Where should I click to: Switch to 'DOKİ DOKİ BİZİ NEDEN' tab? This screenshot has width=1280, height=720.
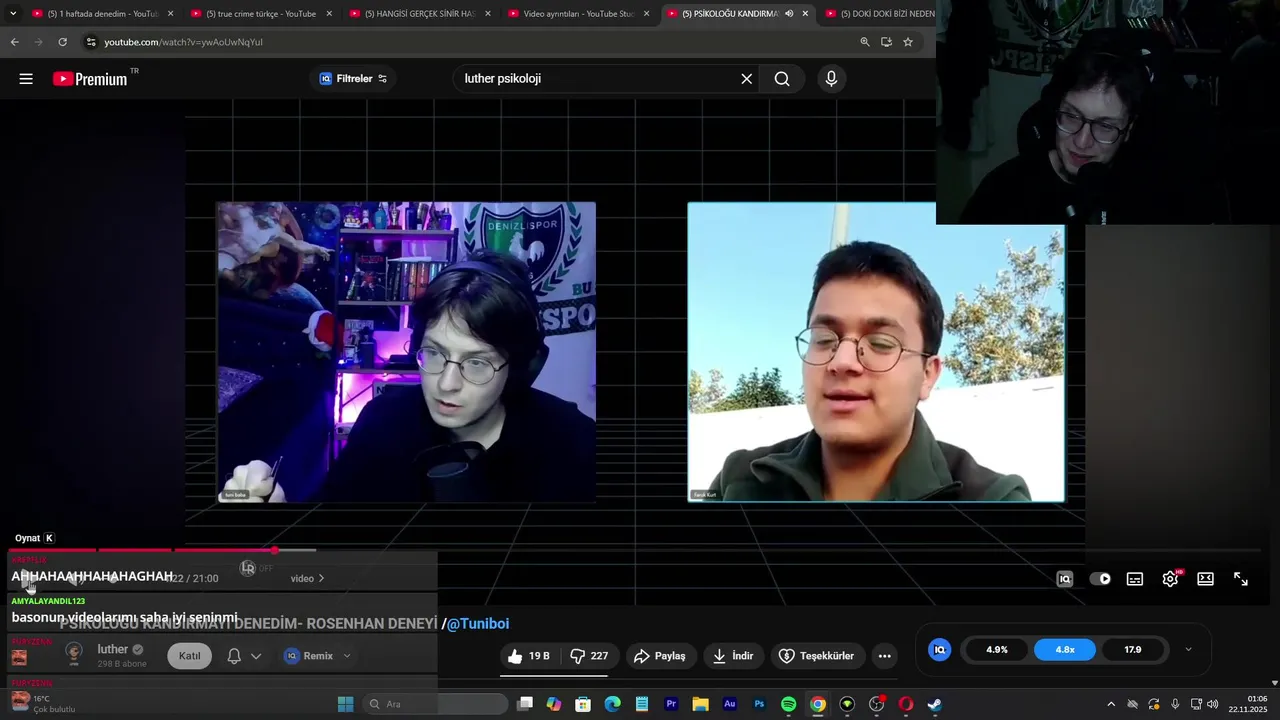point(884,14)
